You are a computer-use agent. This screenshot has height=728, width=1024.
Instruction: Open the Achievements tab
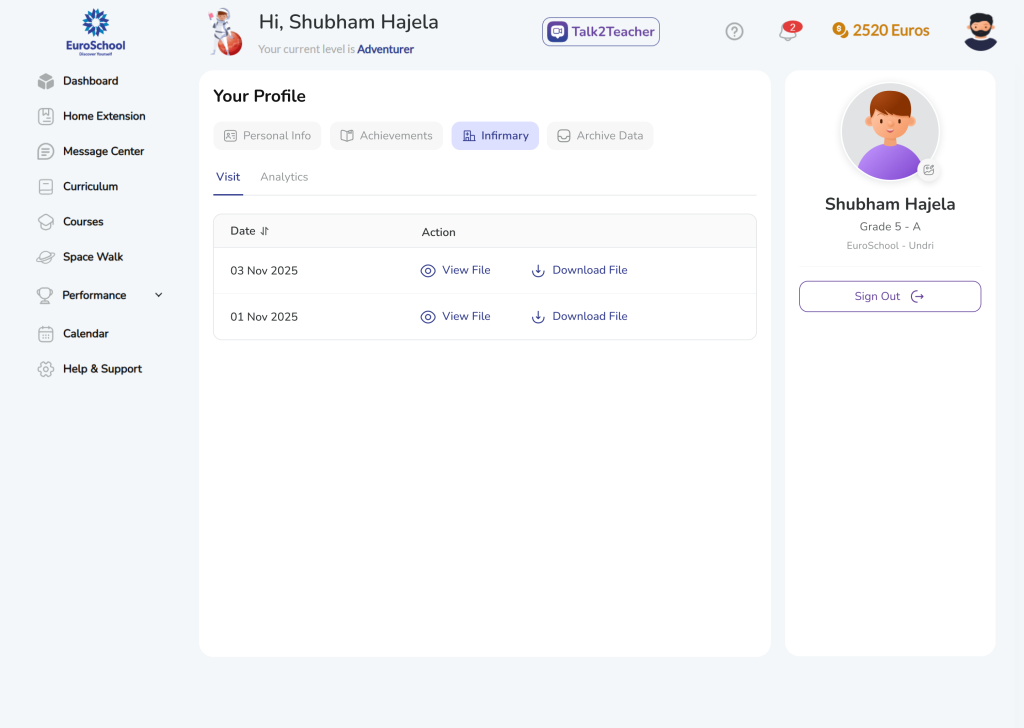tap(386, 136)
